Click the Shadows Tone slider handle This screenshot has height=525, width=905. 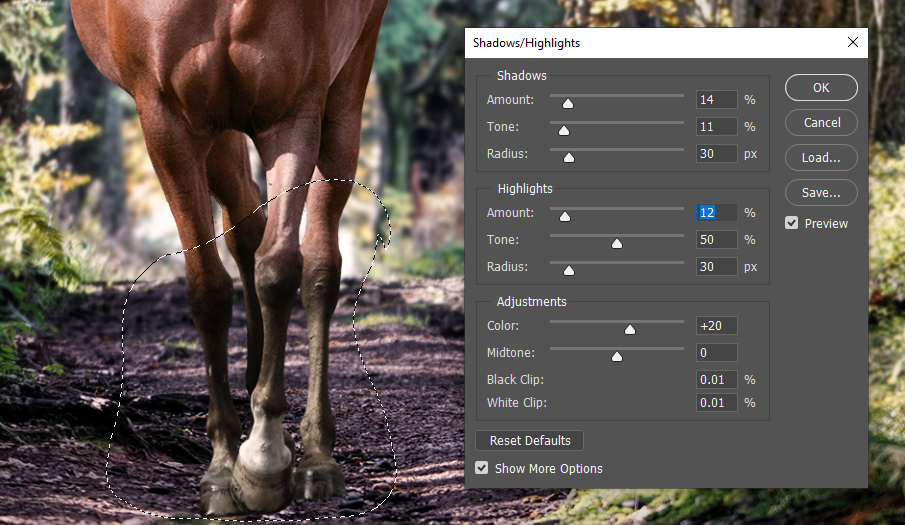click(x=564, y=130)
